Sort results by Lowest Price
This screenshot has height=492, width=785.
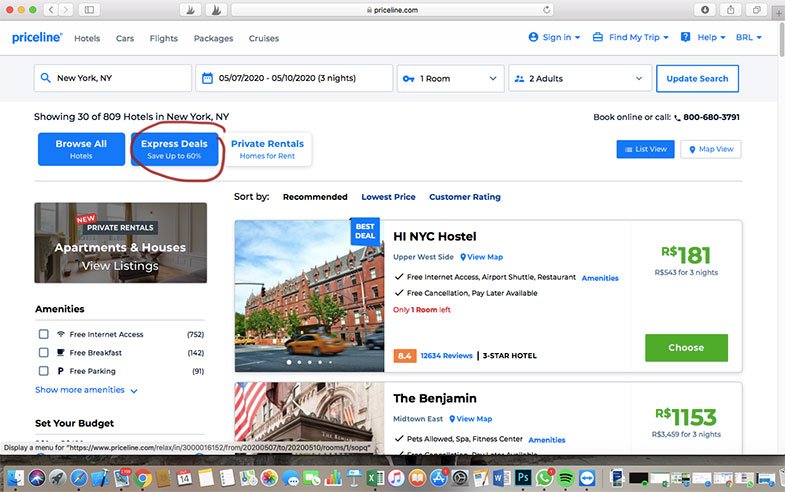388,197
